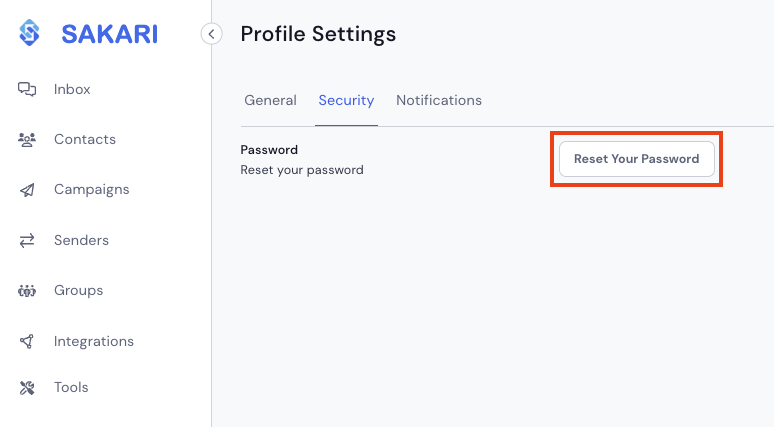
Task: Select the Contacts people icon
Action: 27,140
